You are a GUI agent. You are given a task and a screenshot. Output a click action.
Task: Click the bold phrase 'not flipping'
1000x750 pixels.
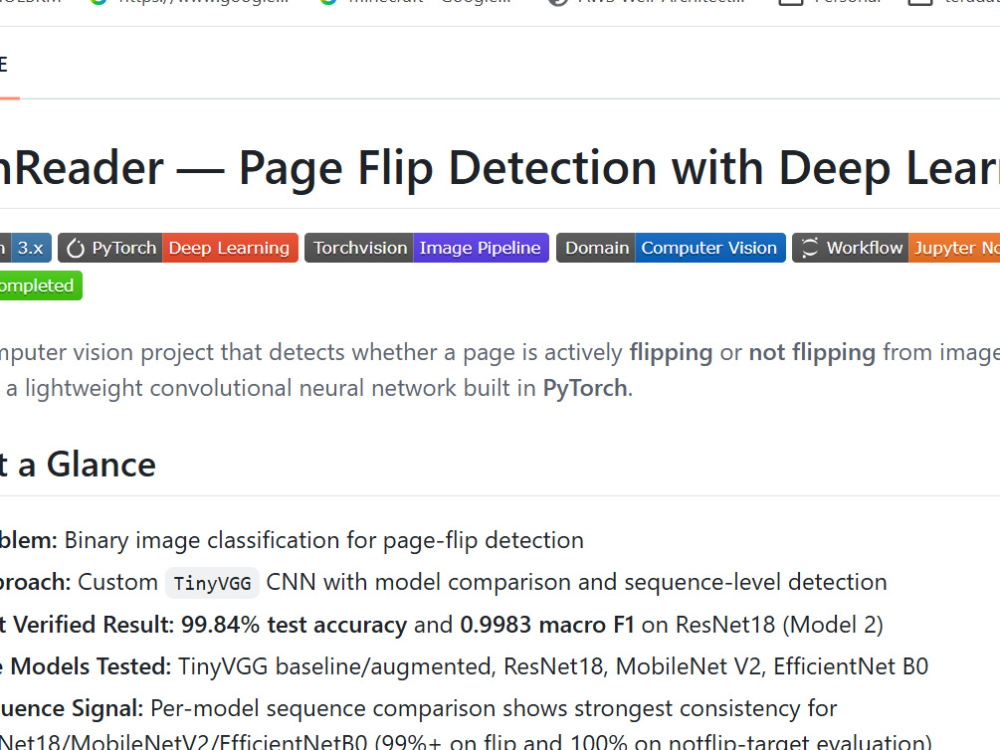[812, 353]
